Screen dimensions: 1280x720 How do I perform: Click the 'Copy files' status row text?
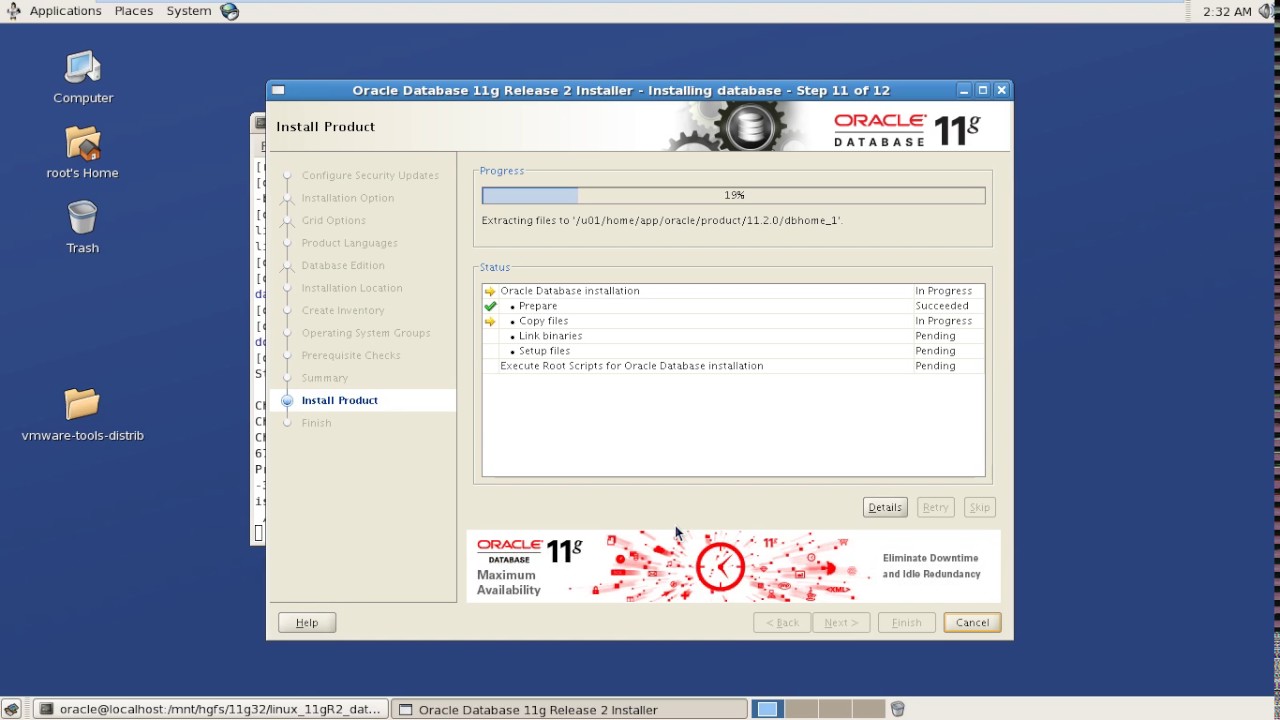(x=543, y=321)
